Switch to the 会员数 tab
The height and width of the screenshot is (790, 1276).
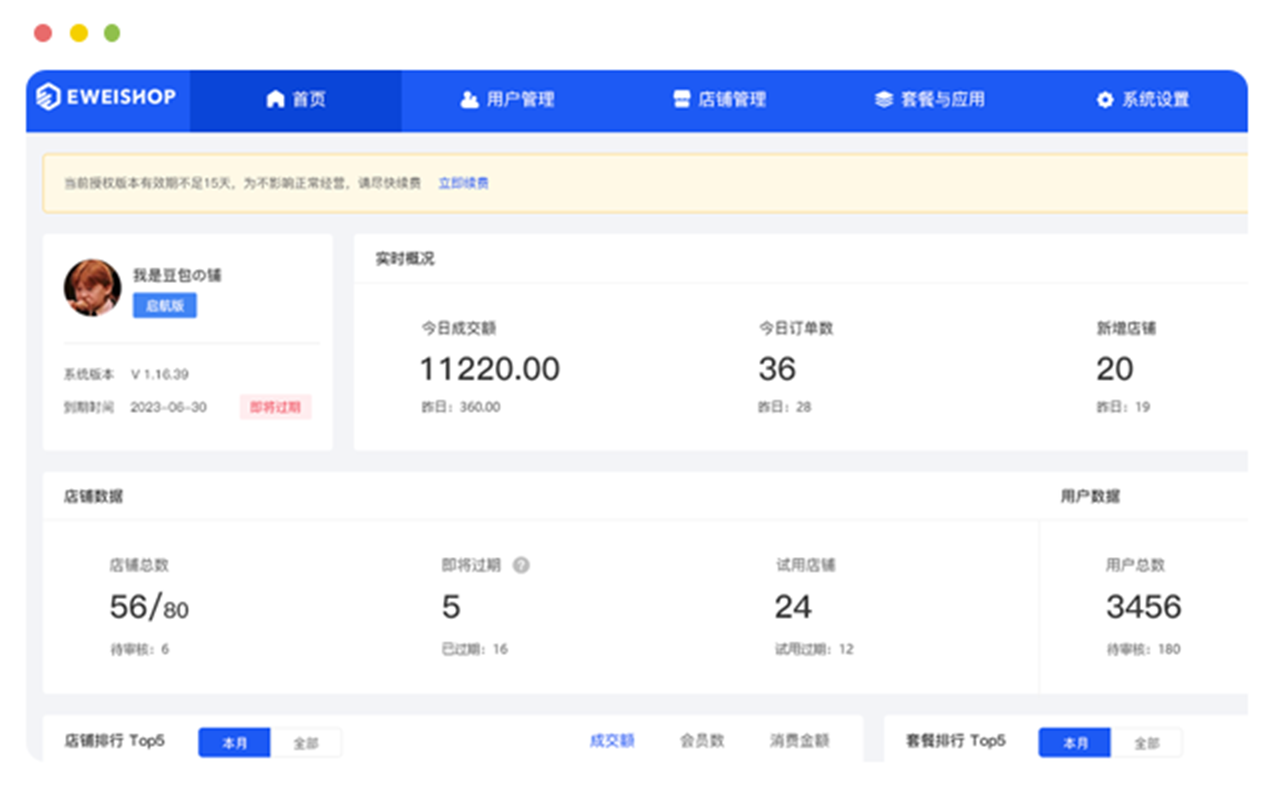(x=702, y=741)
